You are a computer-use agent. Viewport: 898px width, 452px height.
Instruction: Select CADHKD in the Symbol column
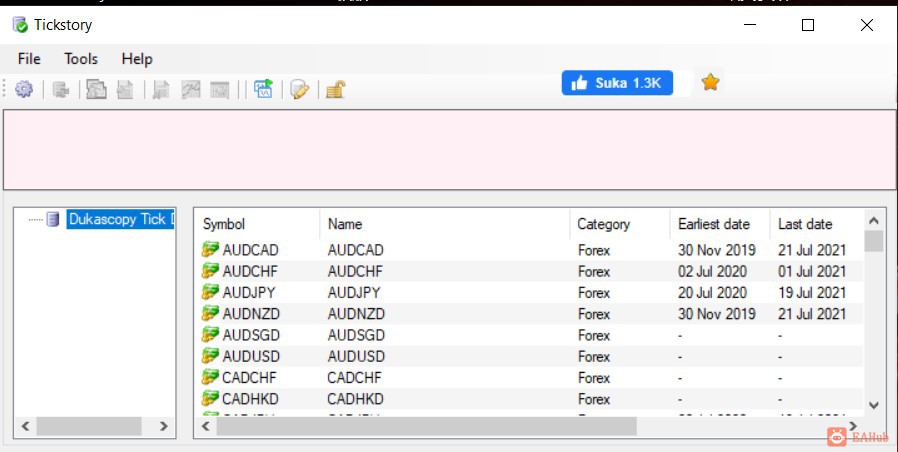250,399
